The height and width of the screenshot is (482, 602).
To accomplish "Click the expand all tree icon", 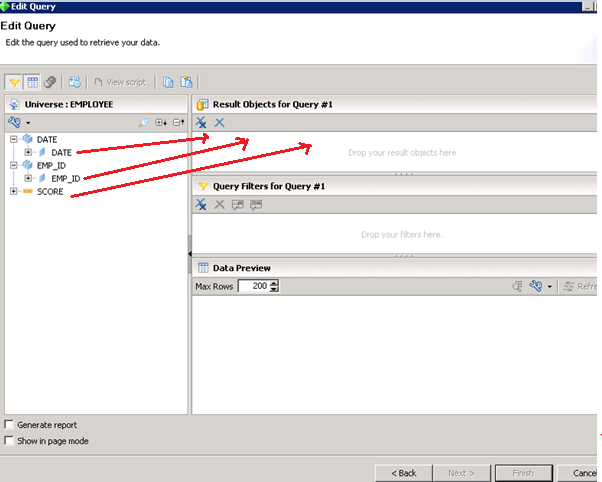I will (160, 122).
